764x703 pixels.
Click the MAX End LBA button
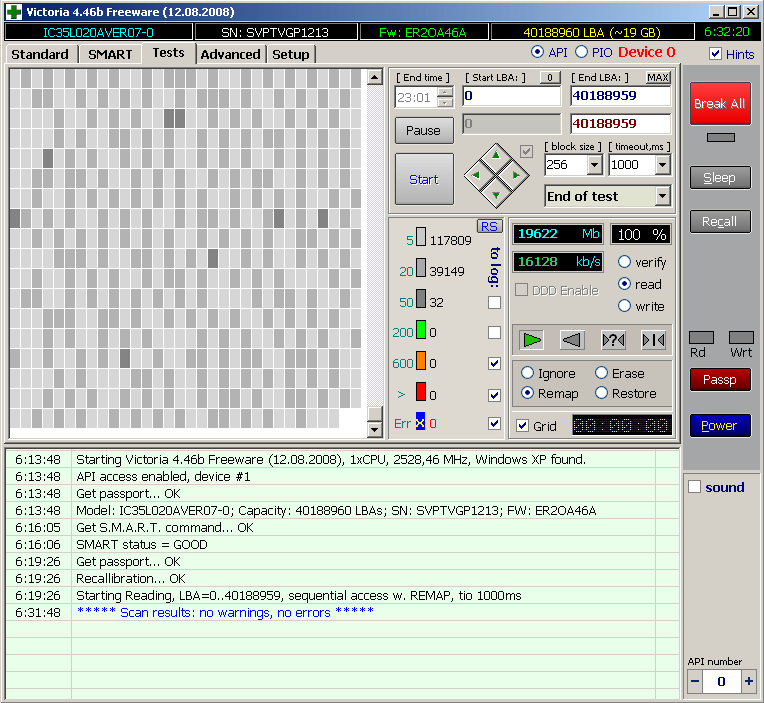[x=658, y=77]
